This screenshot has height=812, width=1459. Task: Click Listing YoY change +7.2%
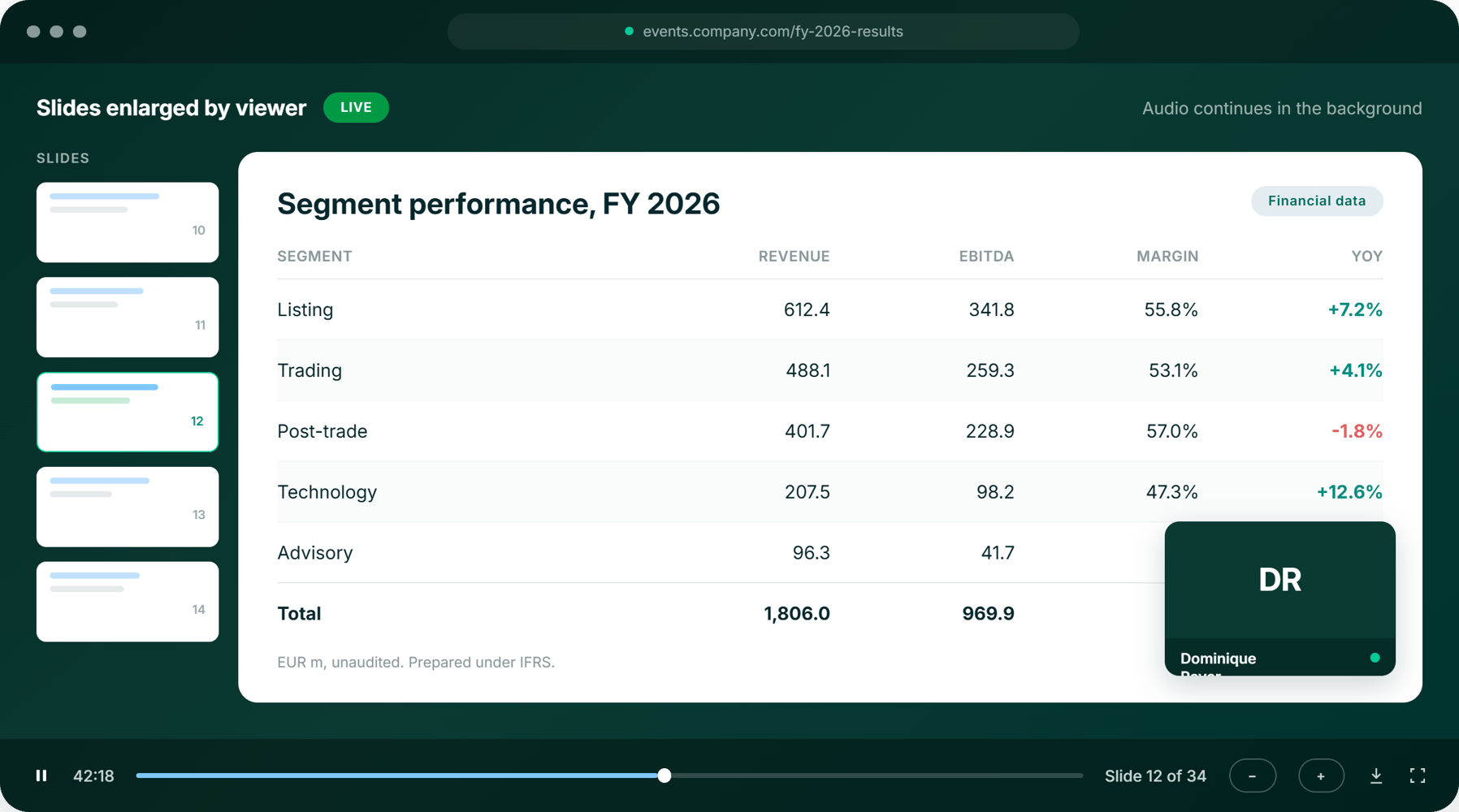[1355, 309]
